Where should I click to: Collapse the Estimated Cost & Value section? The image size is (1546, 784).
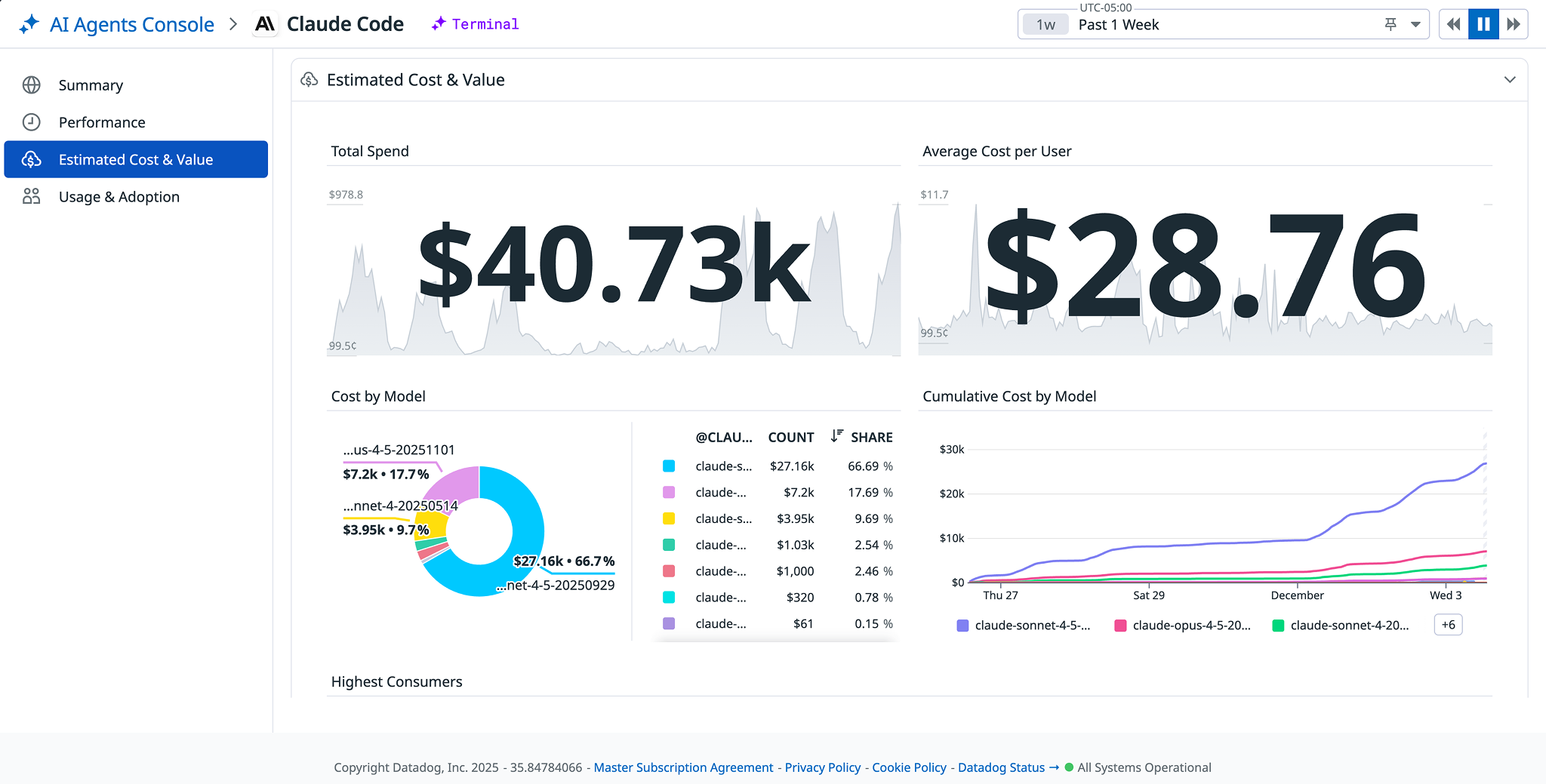[1511, 79]
